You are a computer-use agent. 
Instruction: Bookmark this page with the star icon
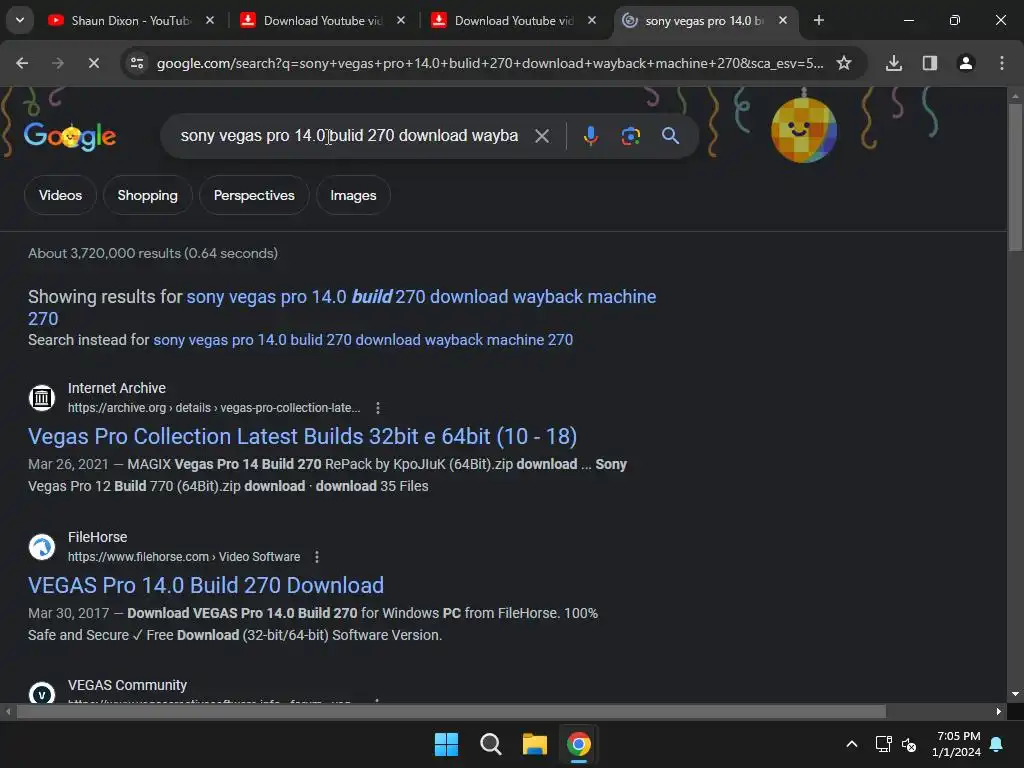click(844, 63)
